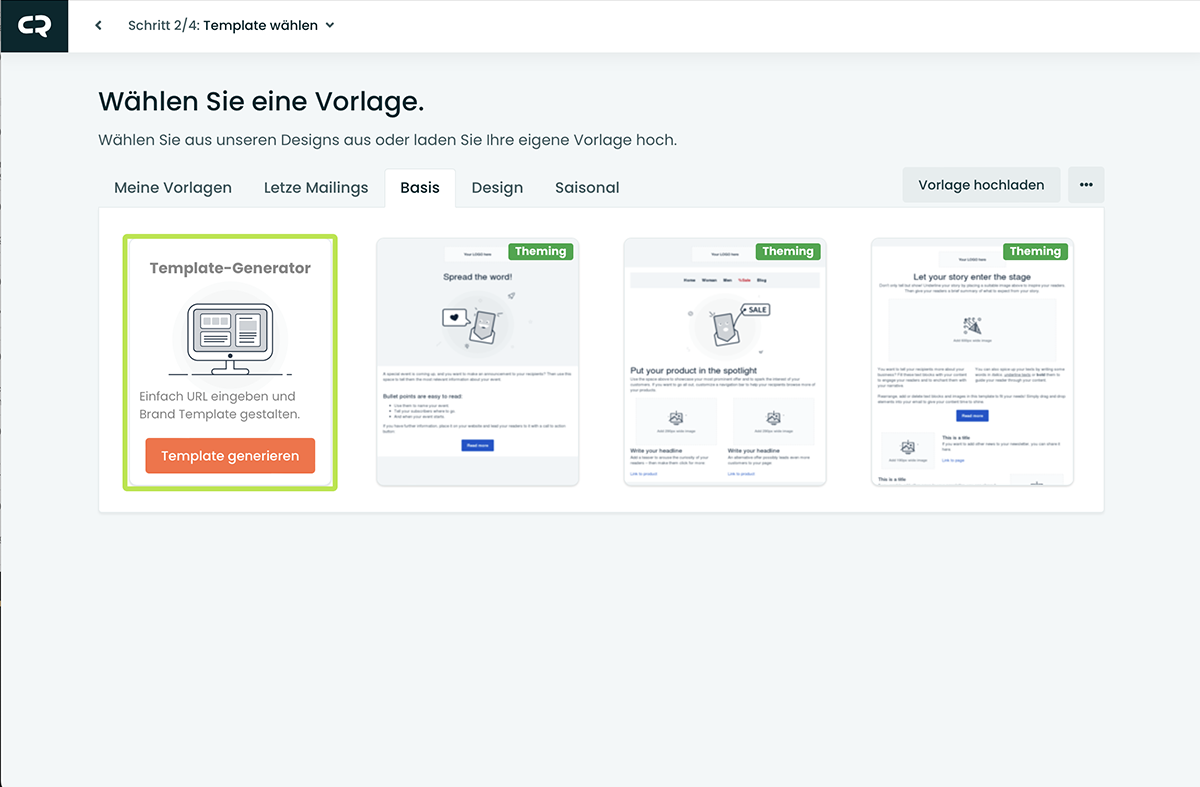1200x787 pixels.
Task: Open the three-dot more options menu
Action: coord(1086,185)
